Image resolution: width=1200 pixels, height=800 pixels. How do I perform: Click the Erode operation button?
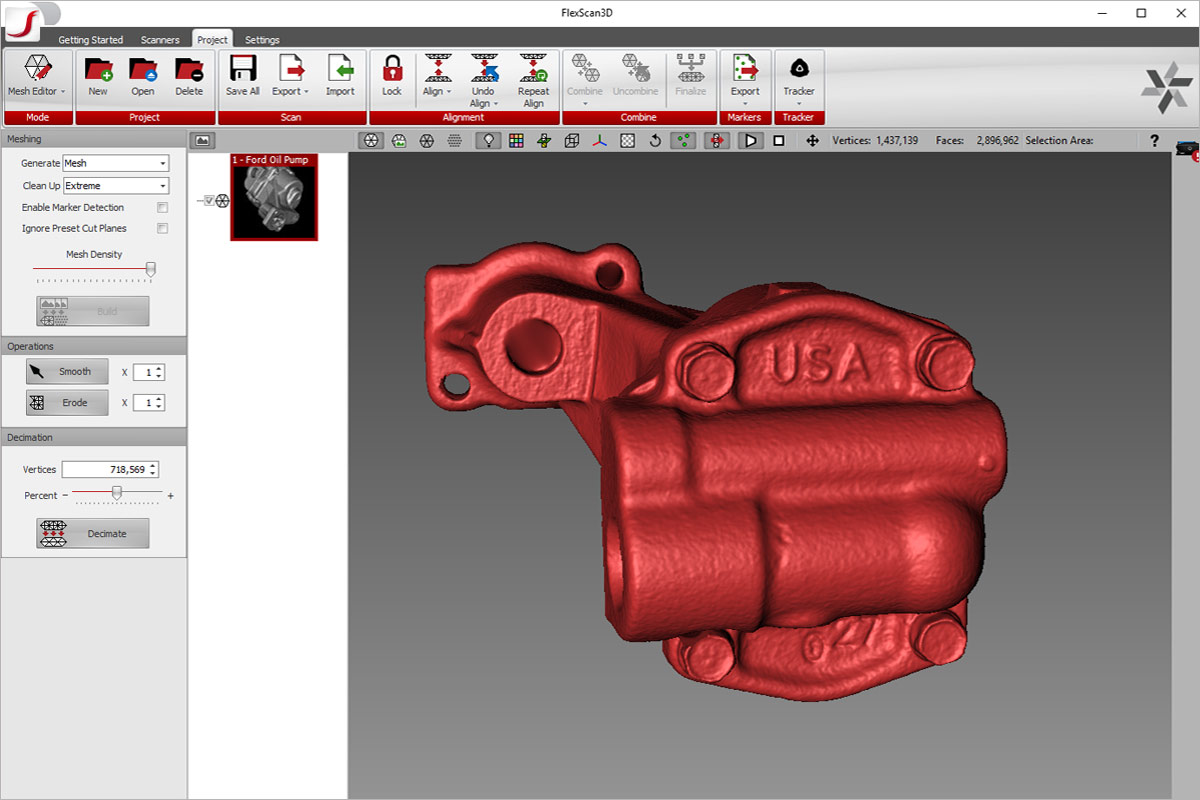(67, 402)
